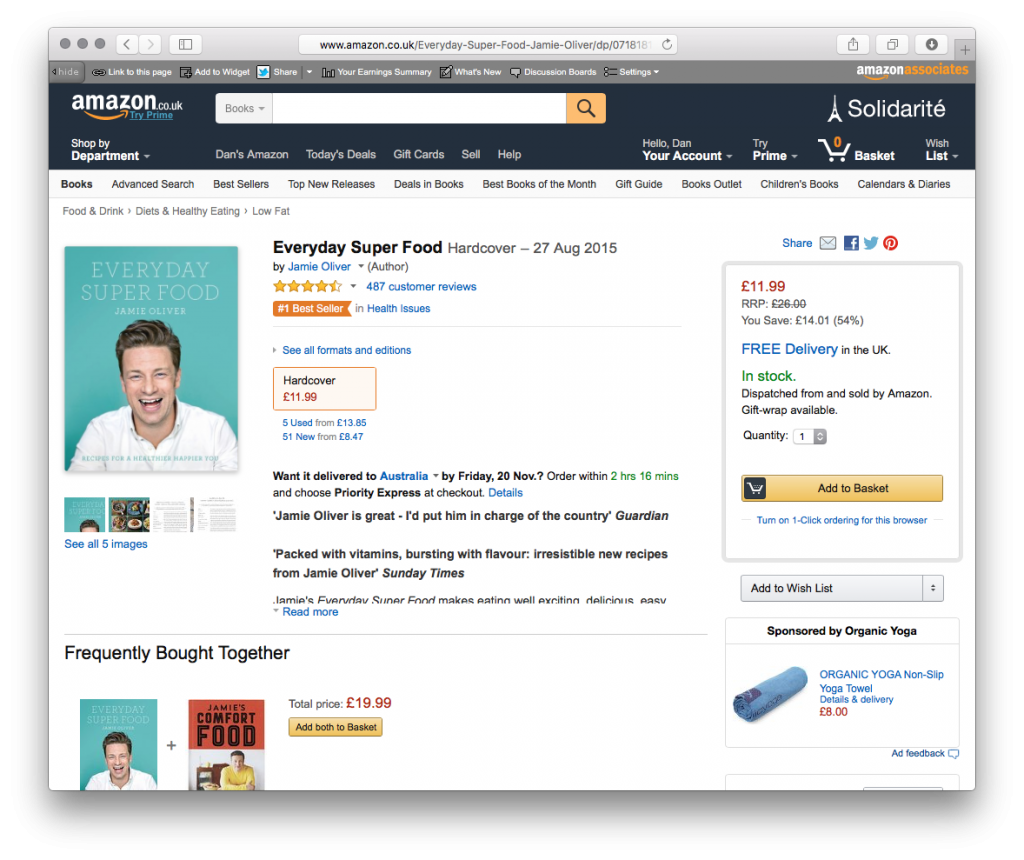Share the book via email icon
The image size is (1024, 860).
827,243
